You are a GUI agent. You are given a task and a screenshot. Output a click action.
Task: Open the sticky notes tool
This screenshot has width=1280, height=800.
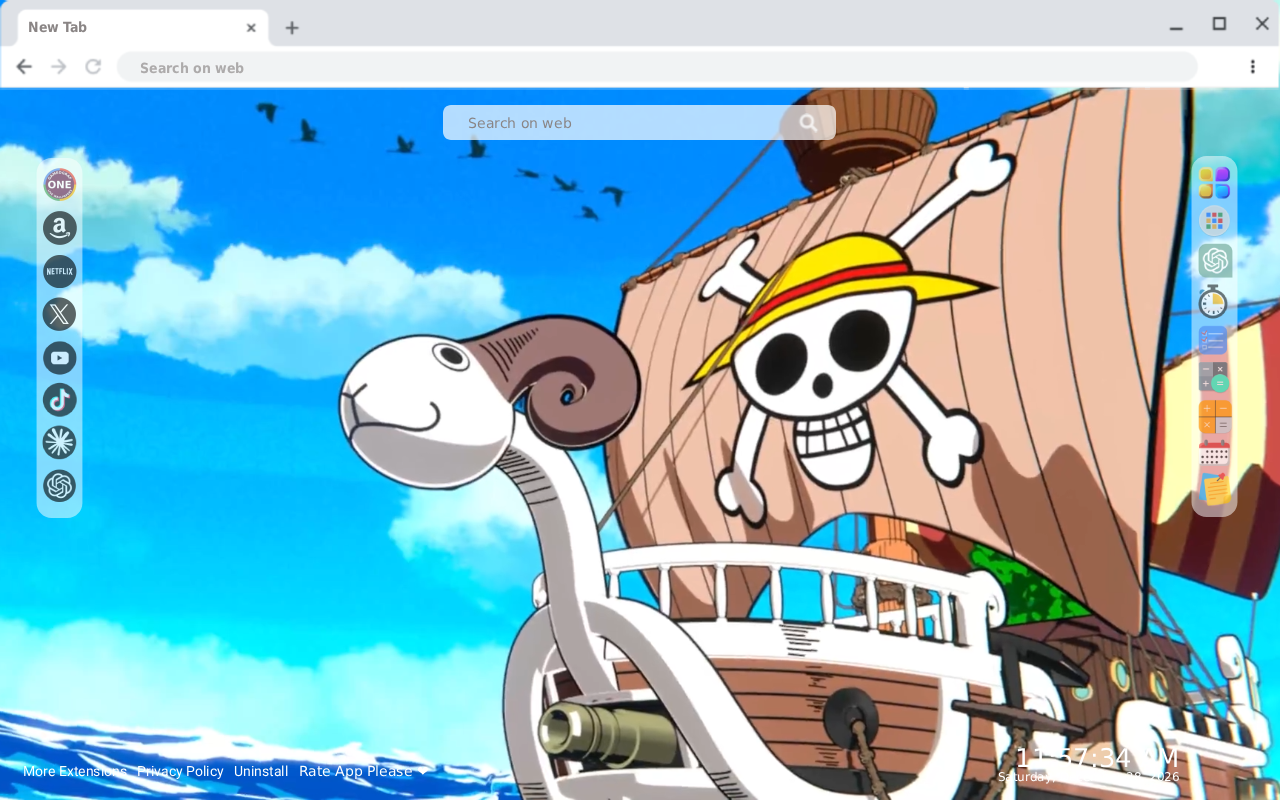[1215, 489]
